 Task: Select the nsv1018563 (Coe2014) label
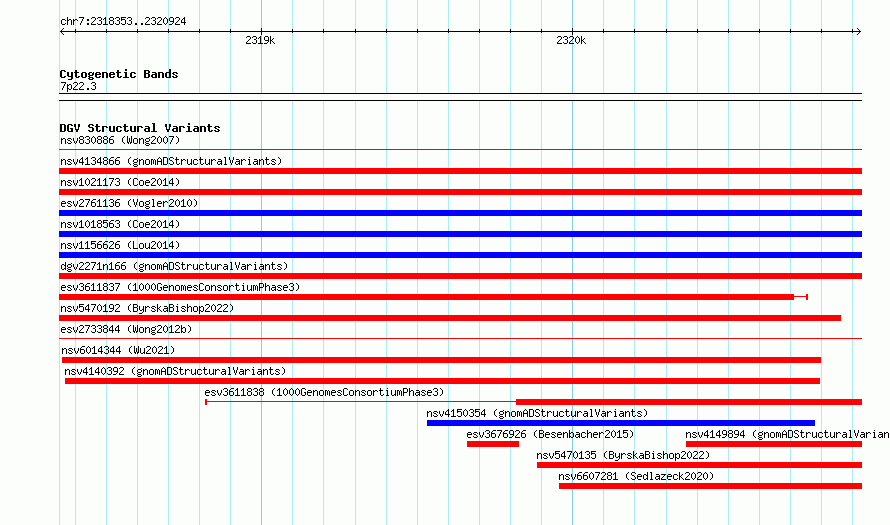(x=120, y=224)
